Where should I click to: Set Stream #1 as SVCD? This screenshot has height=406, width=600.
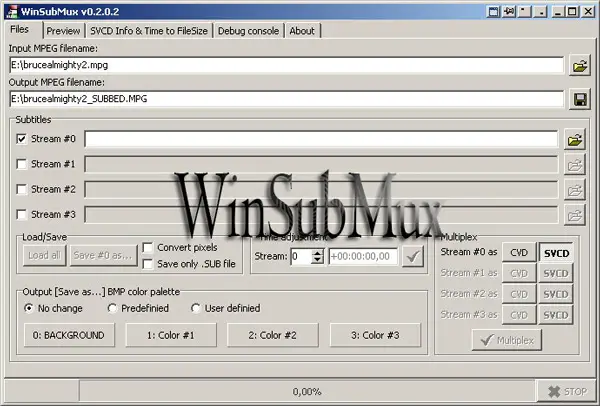pos(556,274)
